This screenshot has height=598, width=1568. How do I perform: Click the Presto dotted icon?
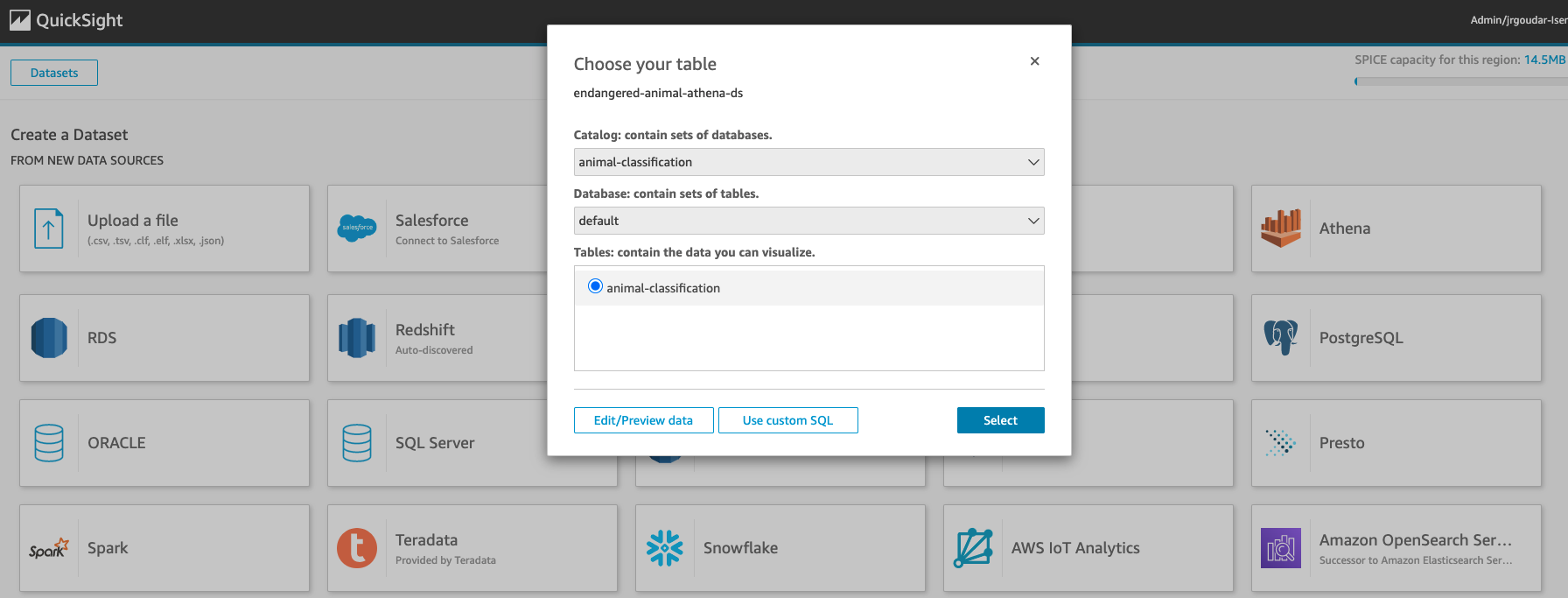pos(1281,442)
